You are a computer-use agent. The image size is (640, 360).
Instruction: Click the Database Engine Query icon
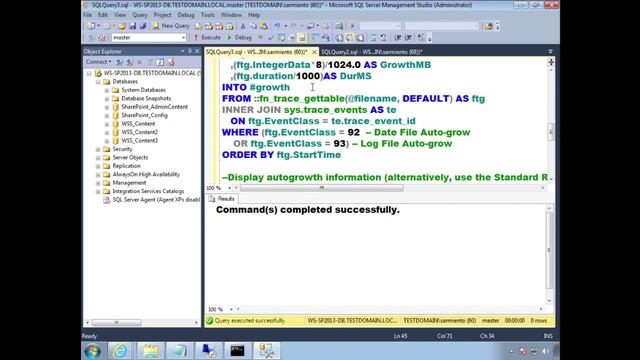[x=198, y=26]
